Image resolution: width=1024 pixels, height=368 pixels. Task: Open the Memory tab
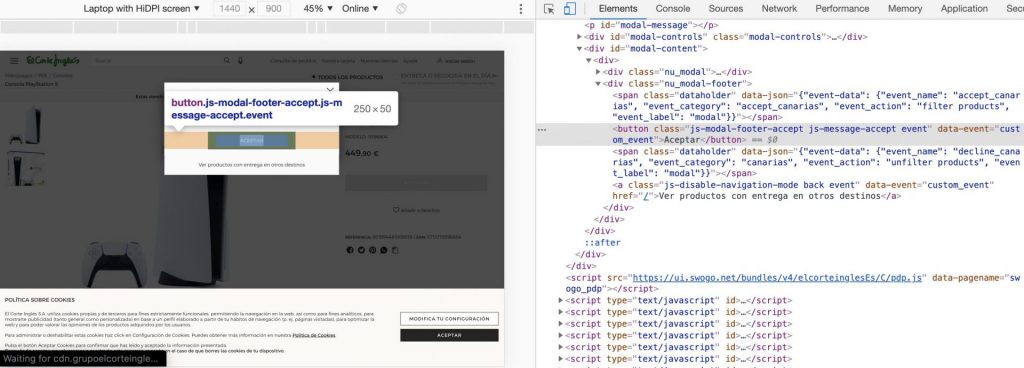pos(904,8)
